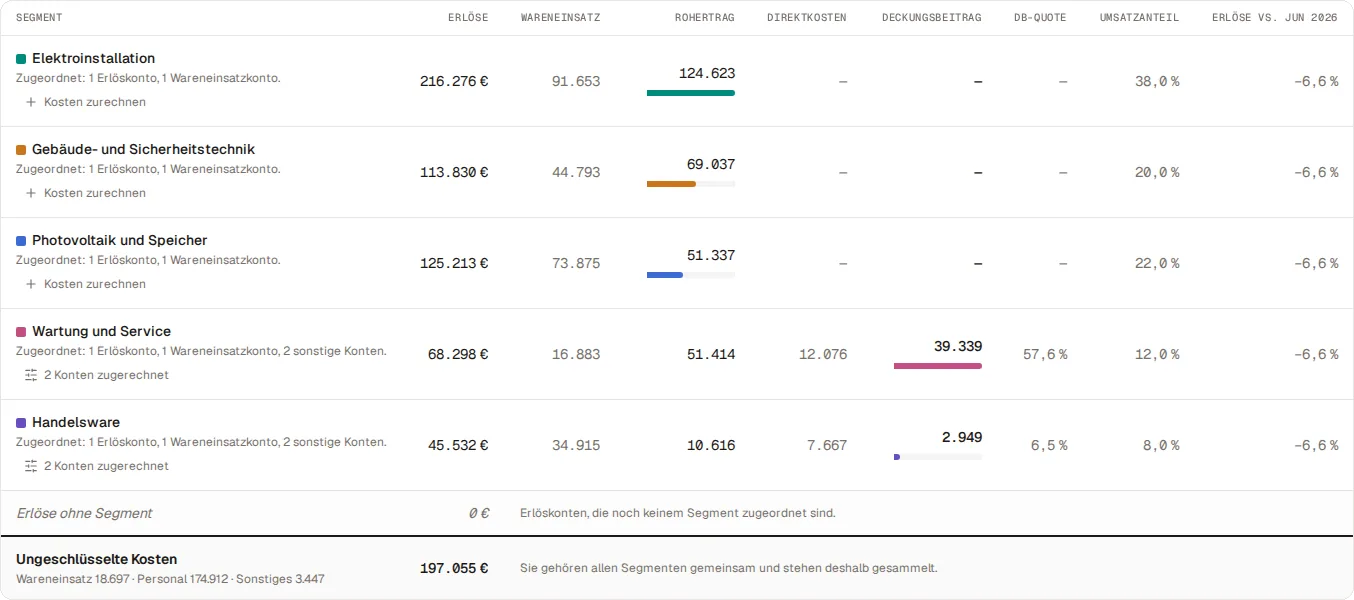Click the Wareneinsatz value 91.653

coord(576,81)
